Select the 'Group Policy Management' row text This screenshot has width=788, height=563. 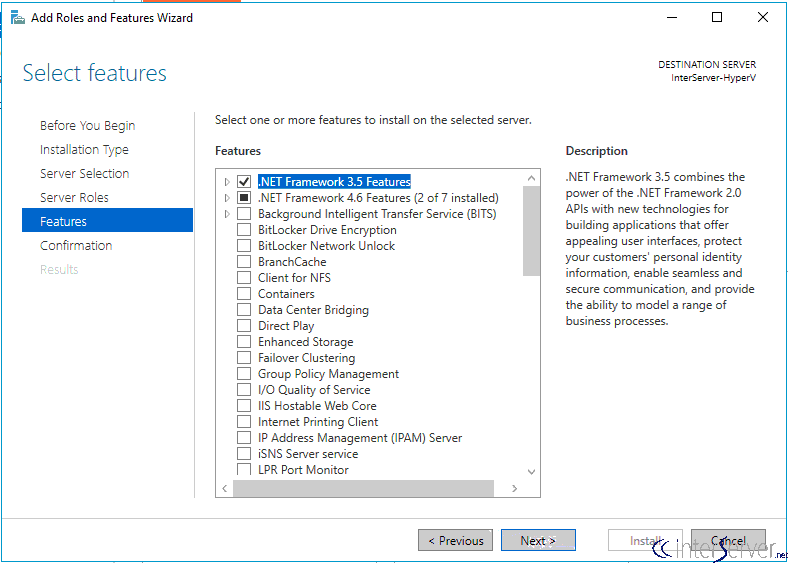328,374
